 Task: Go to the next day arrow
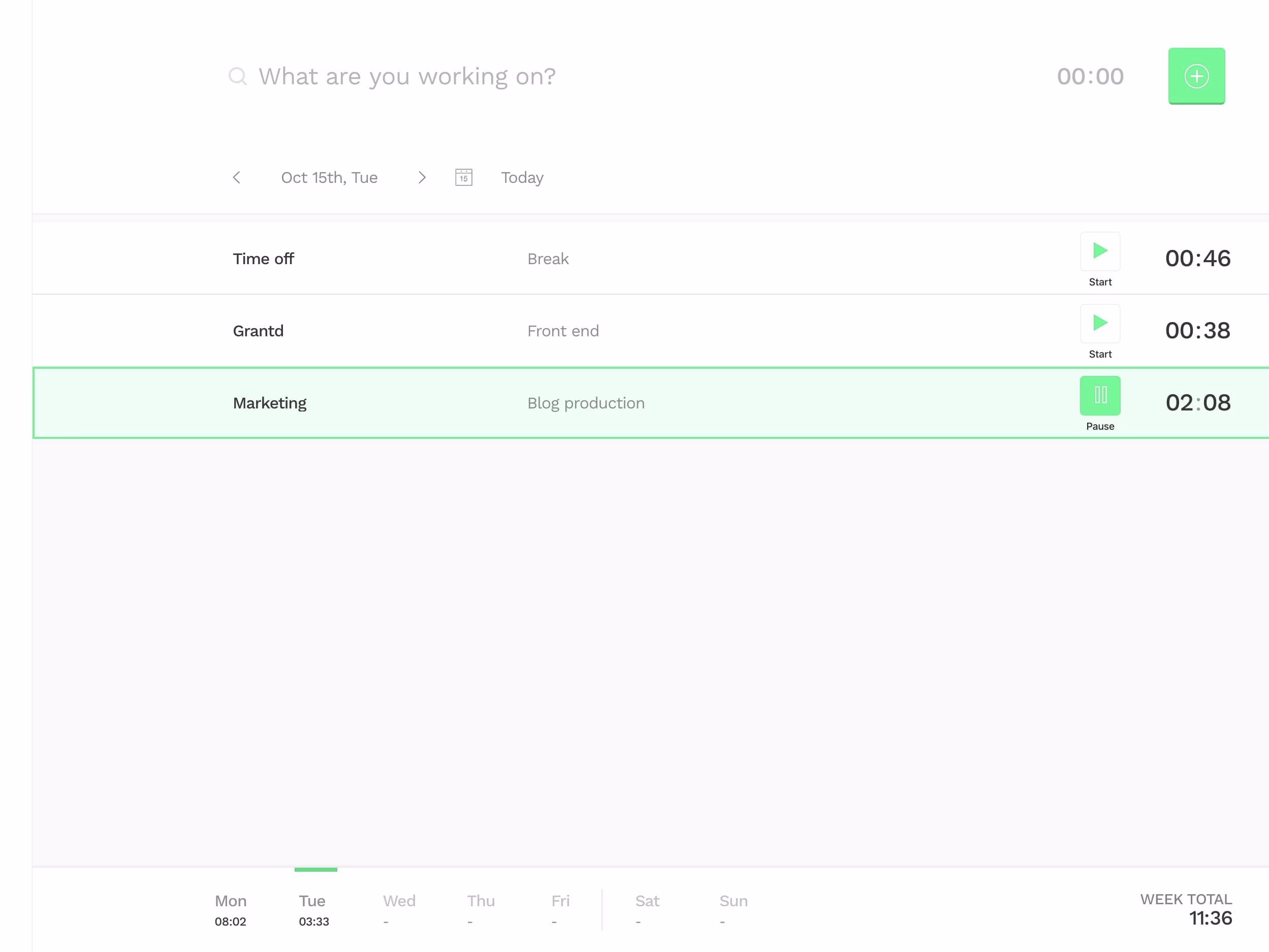422,177
